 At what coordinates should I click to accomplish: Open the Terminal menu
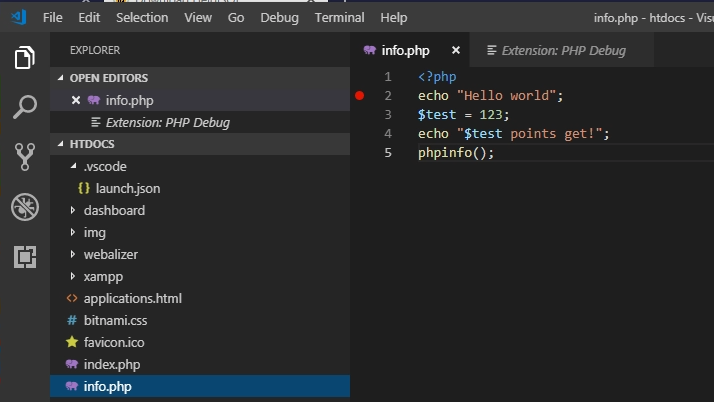(x=339, y=17)
